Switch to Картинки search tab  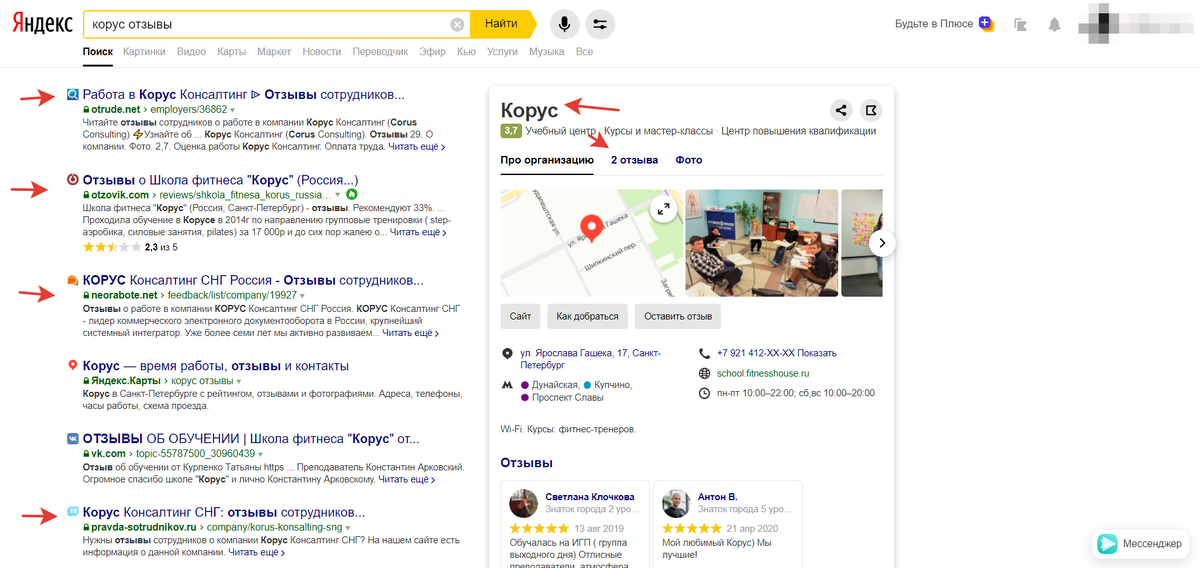145,52
